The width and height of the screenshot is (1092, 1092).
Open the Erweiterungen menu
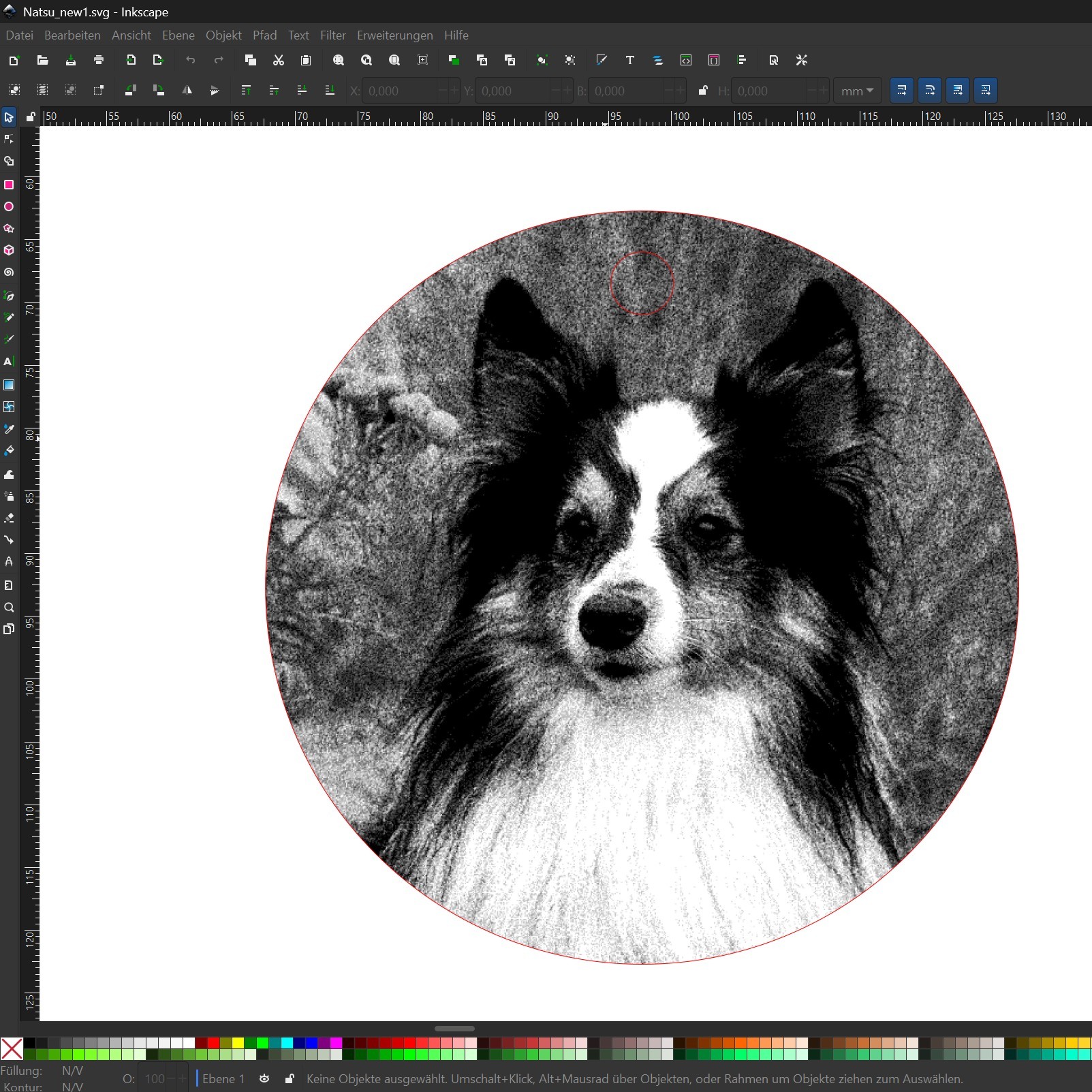(x=394, y=35)
